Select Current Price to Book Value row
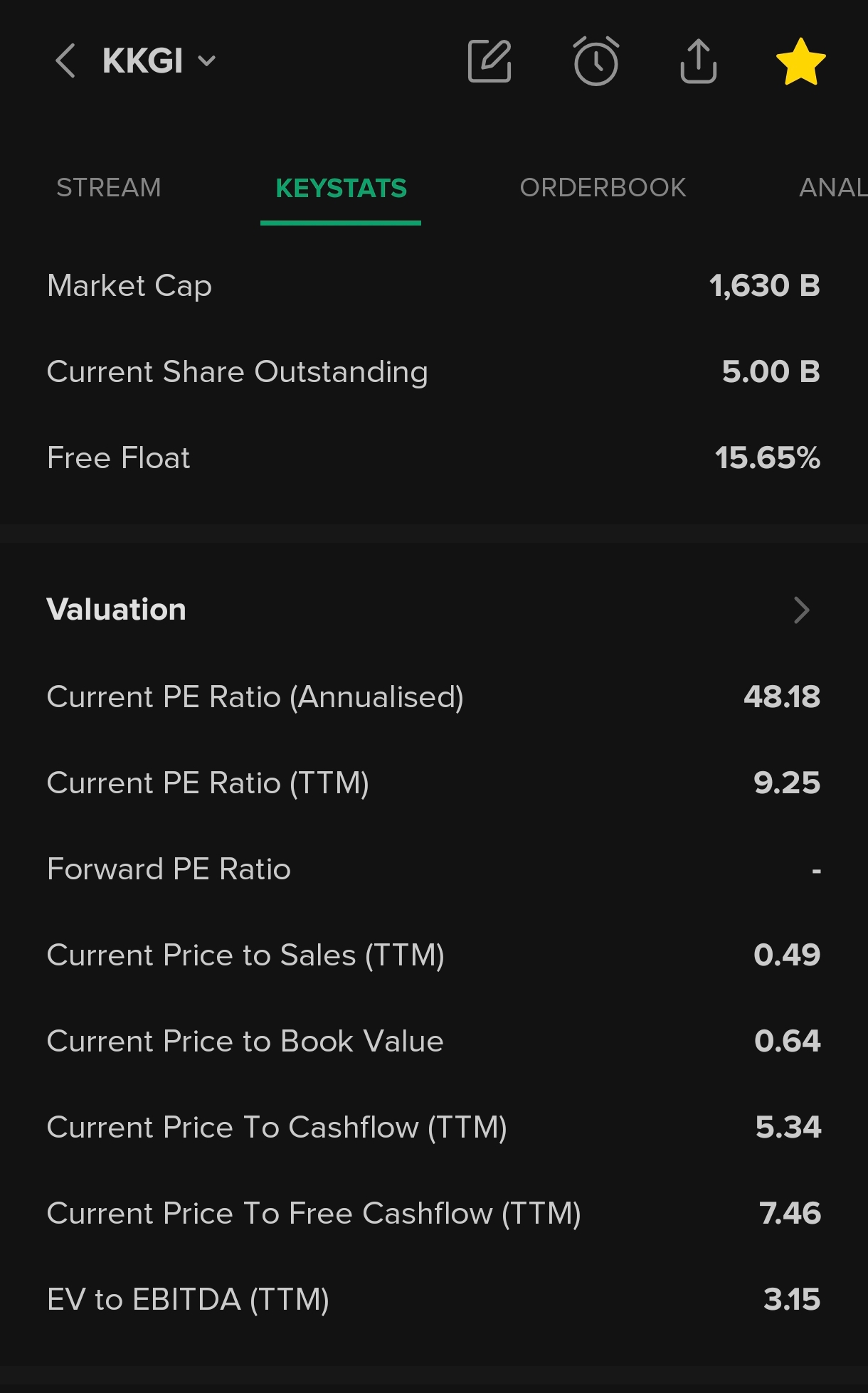 pos(434,1042)
